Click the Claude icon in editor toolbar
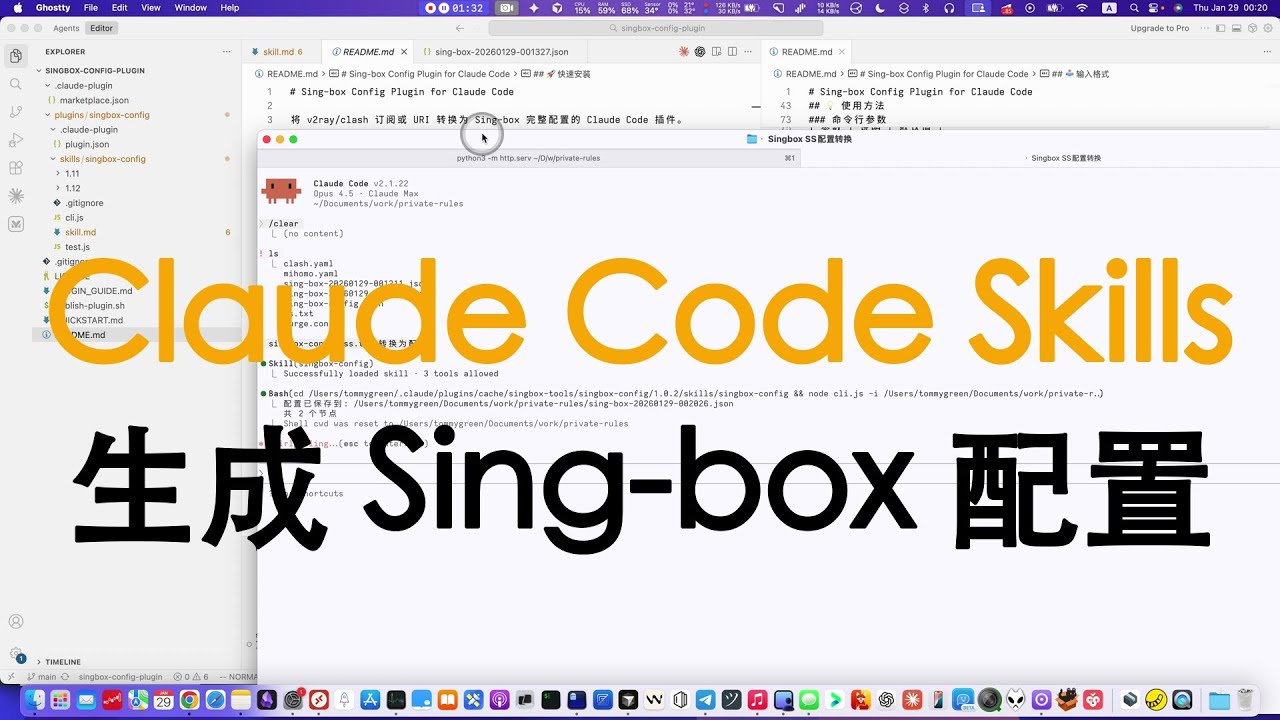Image resolution: width=1280 pixels, height=720 pixels. click(684, 51)
